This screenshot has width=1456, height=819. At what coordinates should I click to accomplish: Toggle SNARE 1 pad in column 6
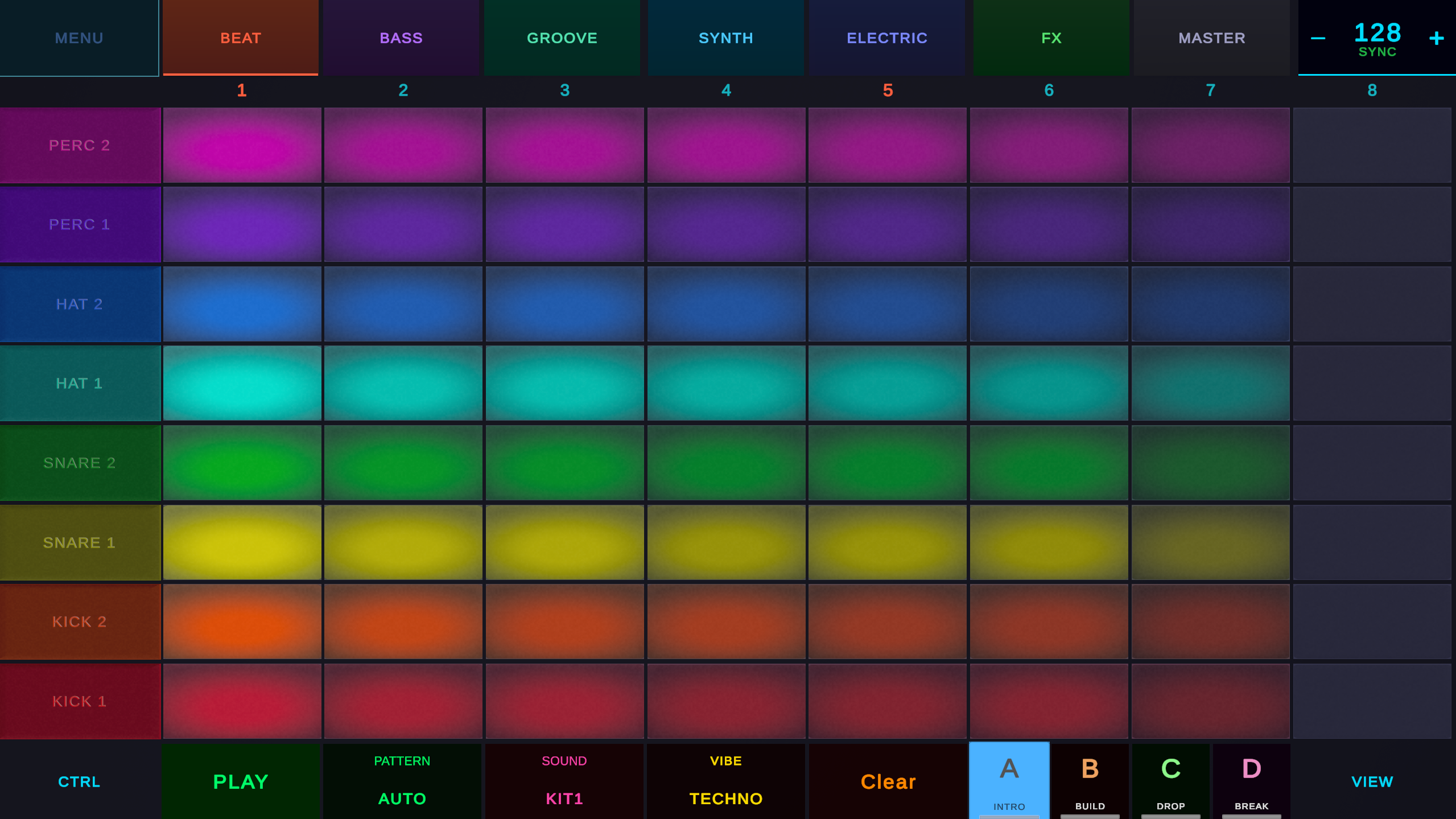tap(1049, 542)
